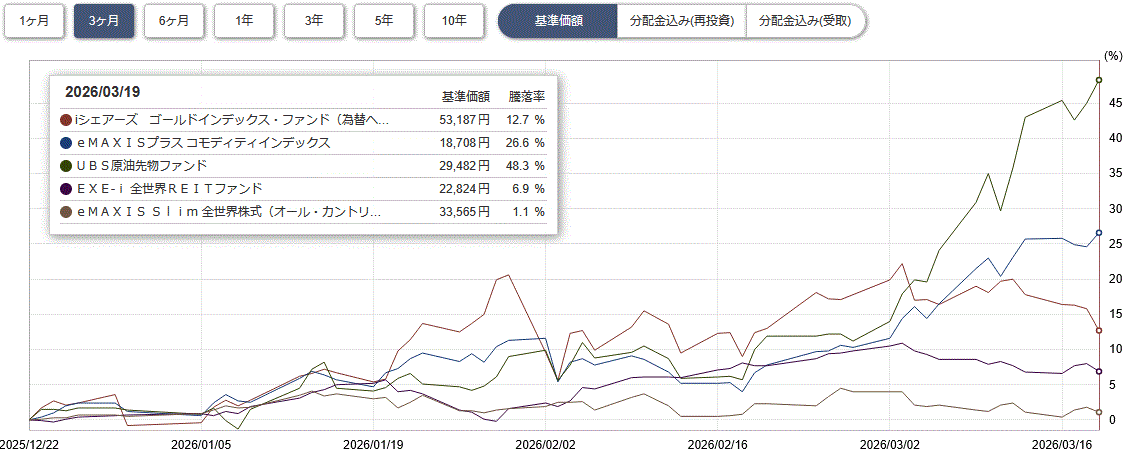Select the 3ヶ月 period button
1131x461 pixels.
(104, 20)
